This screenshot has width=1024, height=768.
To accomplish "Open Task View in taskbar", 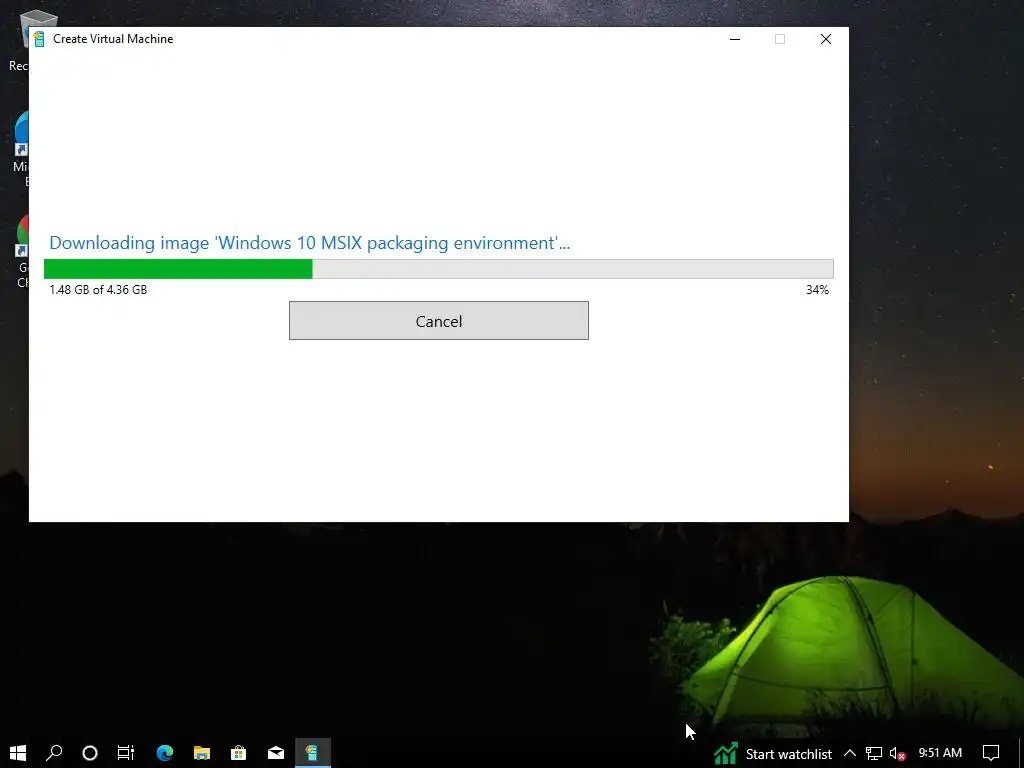I will click(x=125, y=753).
